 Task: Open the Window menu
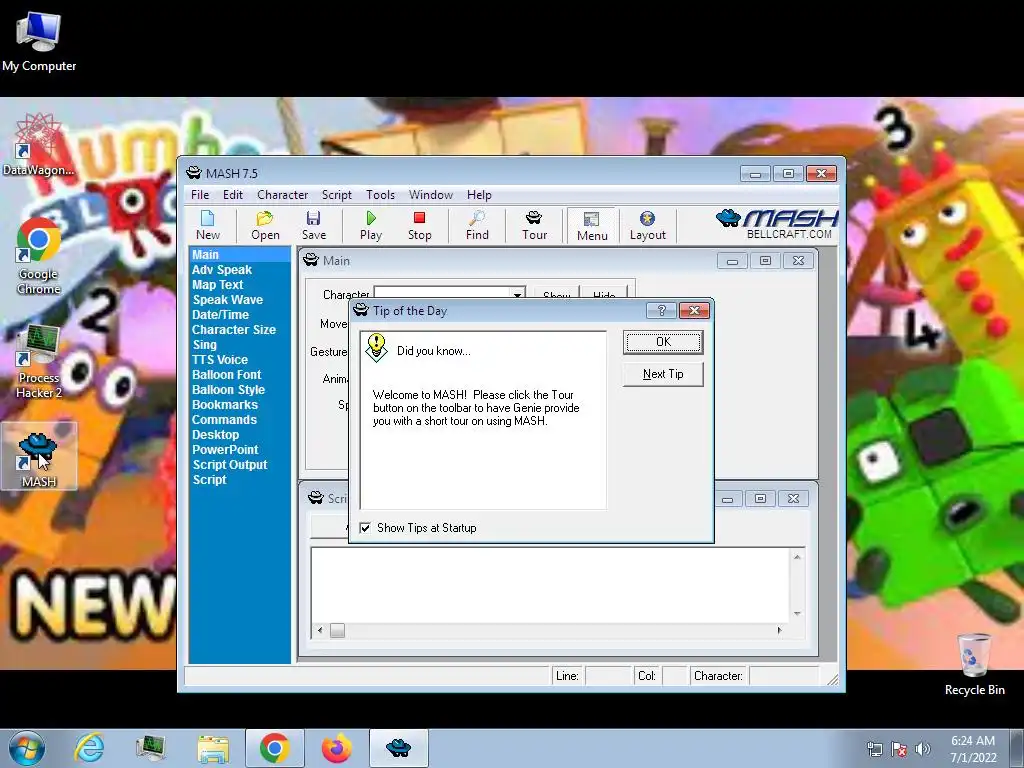430,195
